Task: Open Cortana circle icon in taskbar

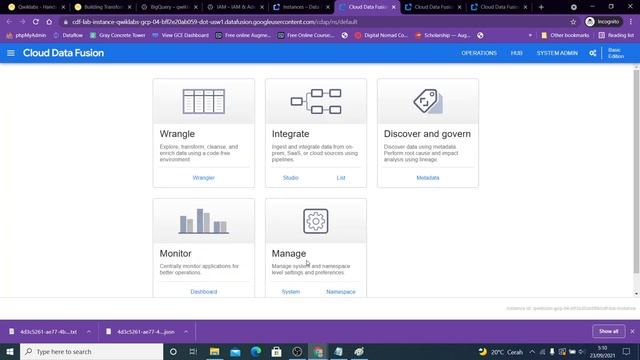Action: coord(173,351)
